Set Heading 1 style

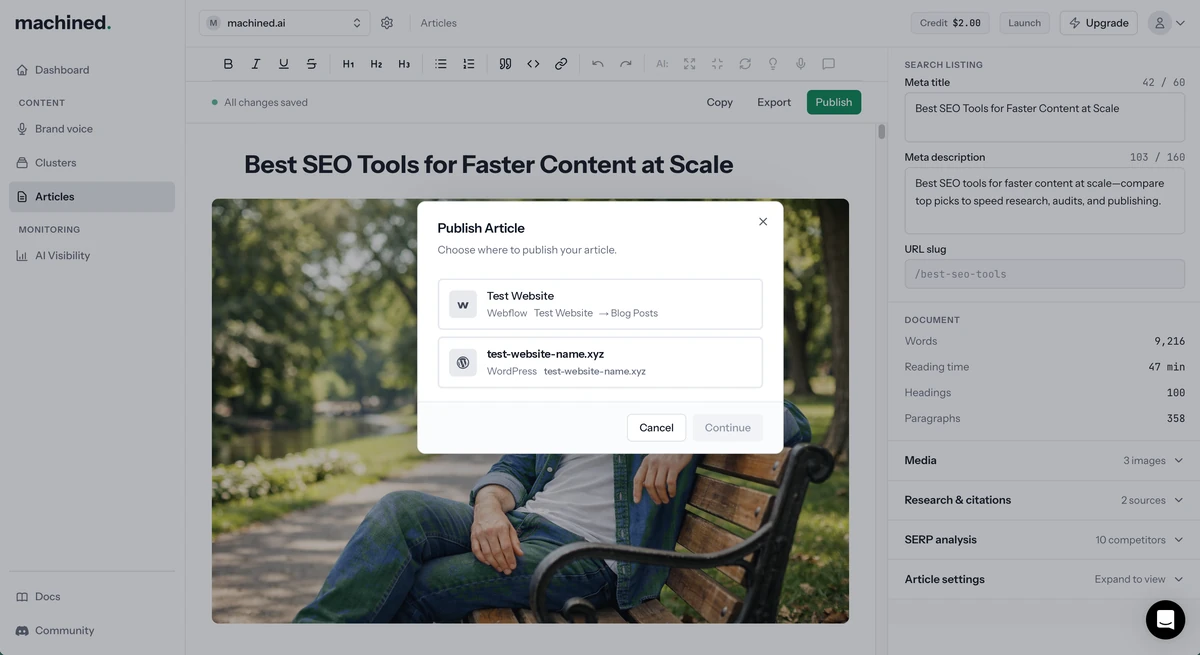[348, 64]
